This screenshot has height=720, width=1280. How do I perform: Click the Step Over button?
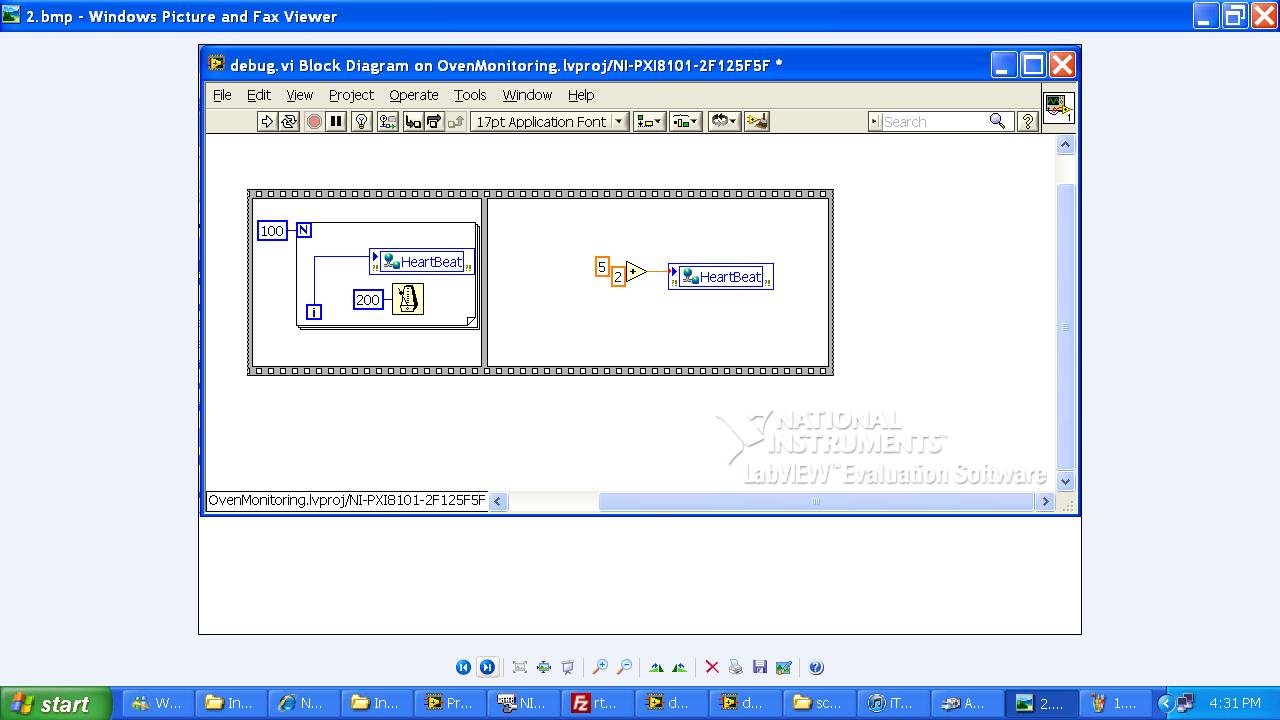434,121
